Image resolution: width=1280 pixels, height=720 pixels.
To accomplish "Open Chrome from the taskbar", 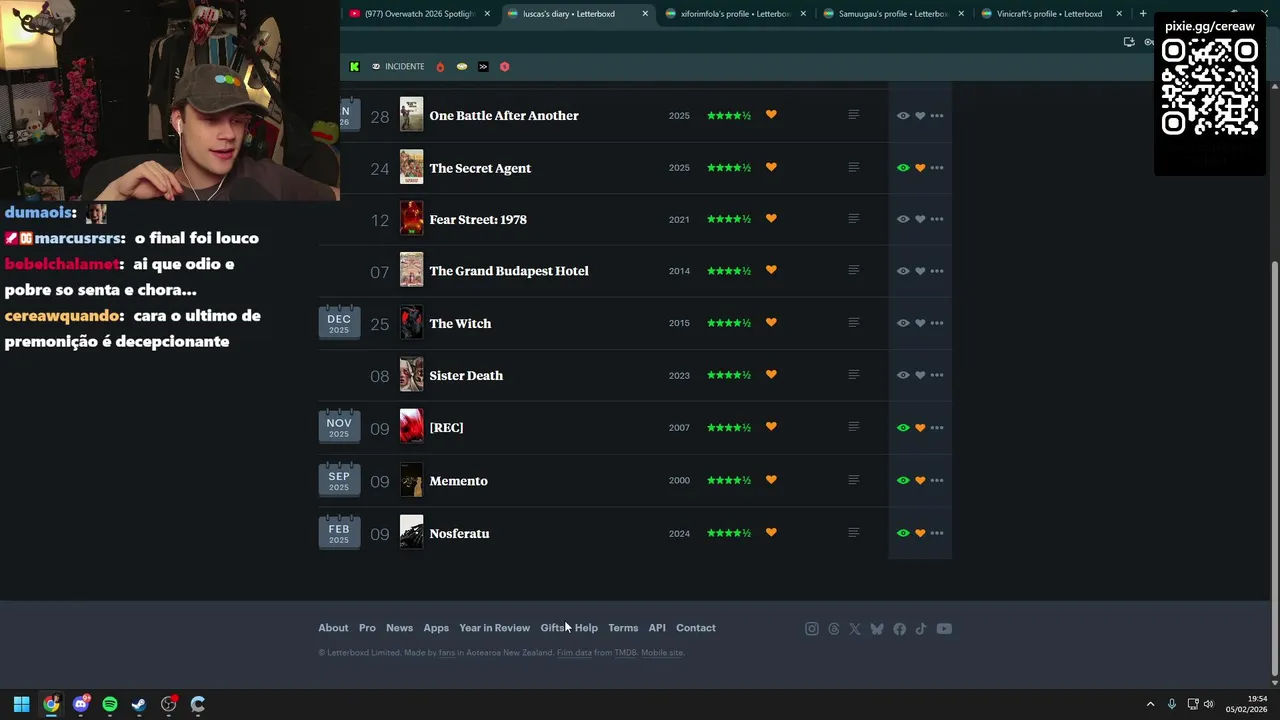I will [51, 704].
